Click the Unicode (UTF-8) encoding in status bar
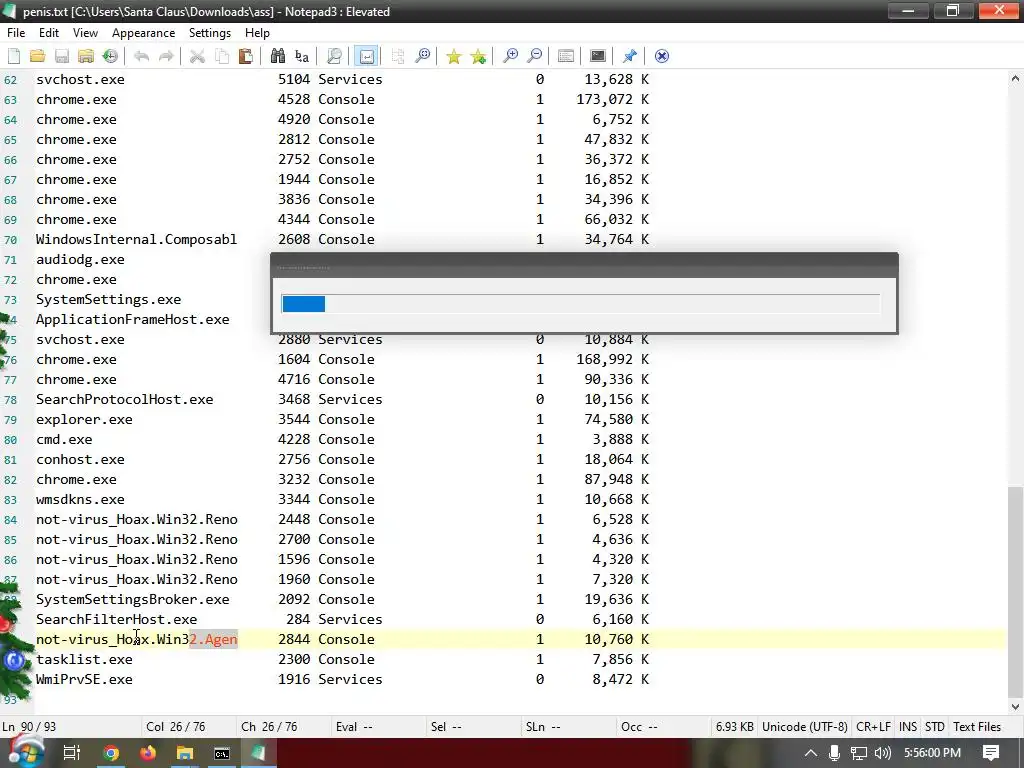 point(805,727)
